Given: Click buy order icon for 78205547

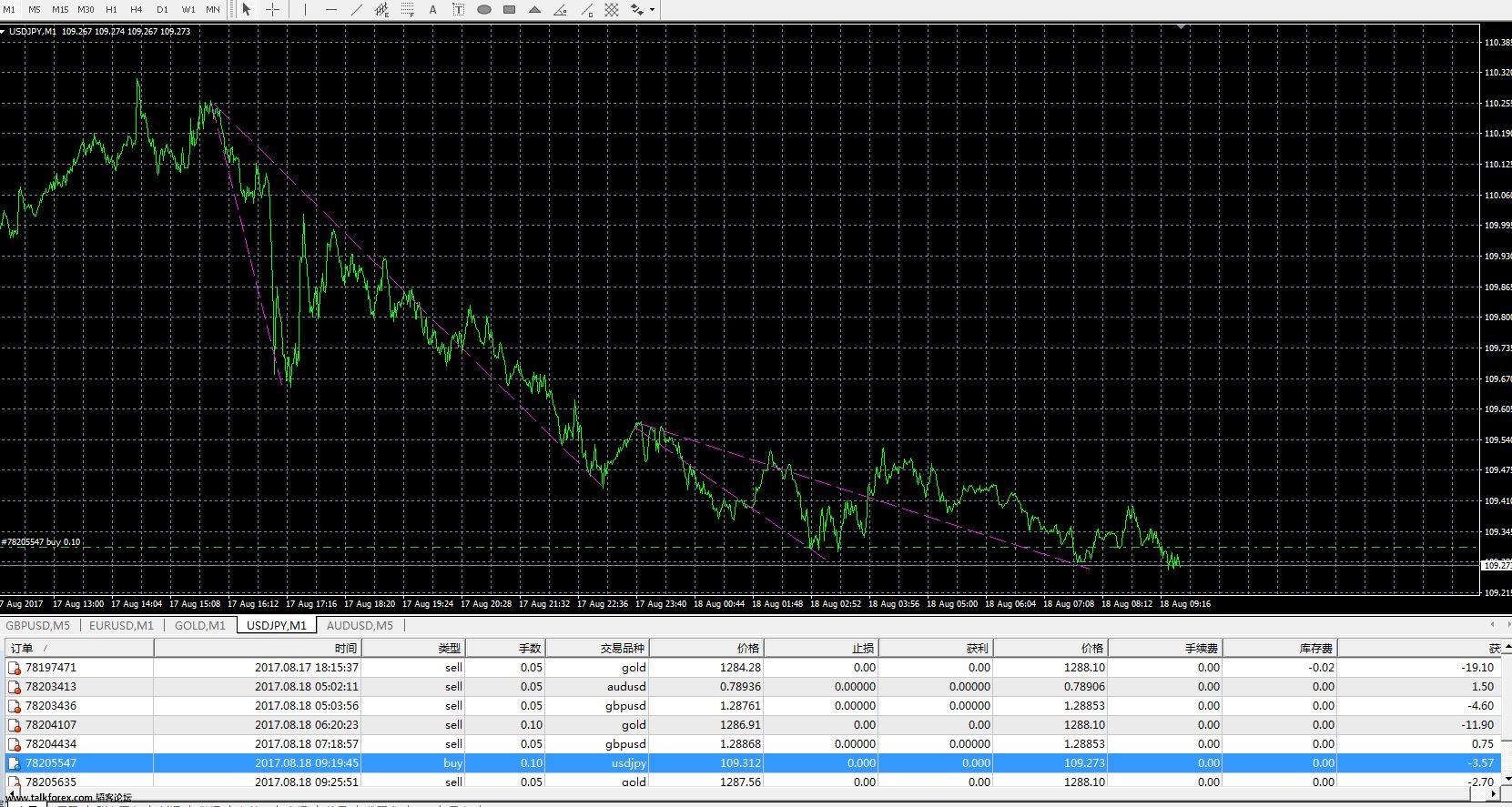Looking at the screenshot, I should tap(15, 763).
